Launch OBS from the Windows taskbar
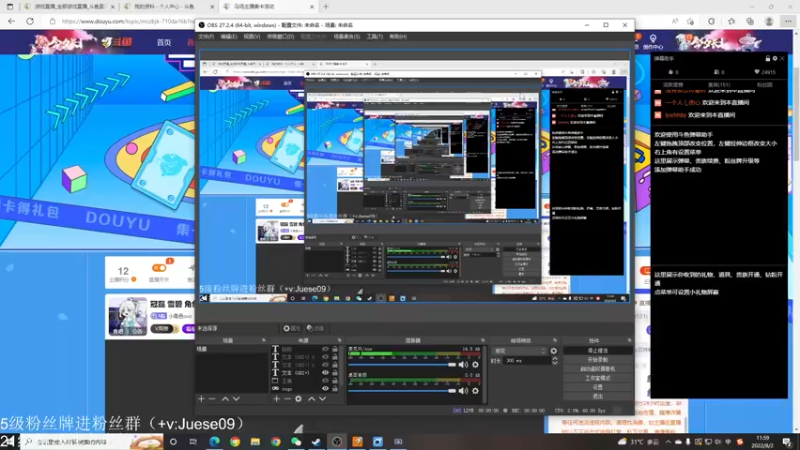Image resolution: width=800 pixels, height=450 pixels. (x=337, y=442)
